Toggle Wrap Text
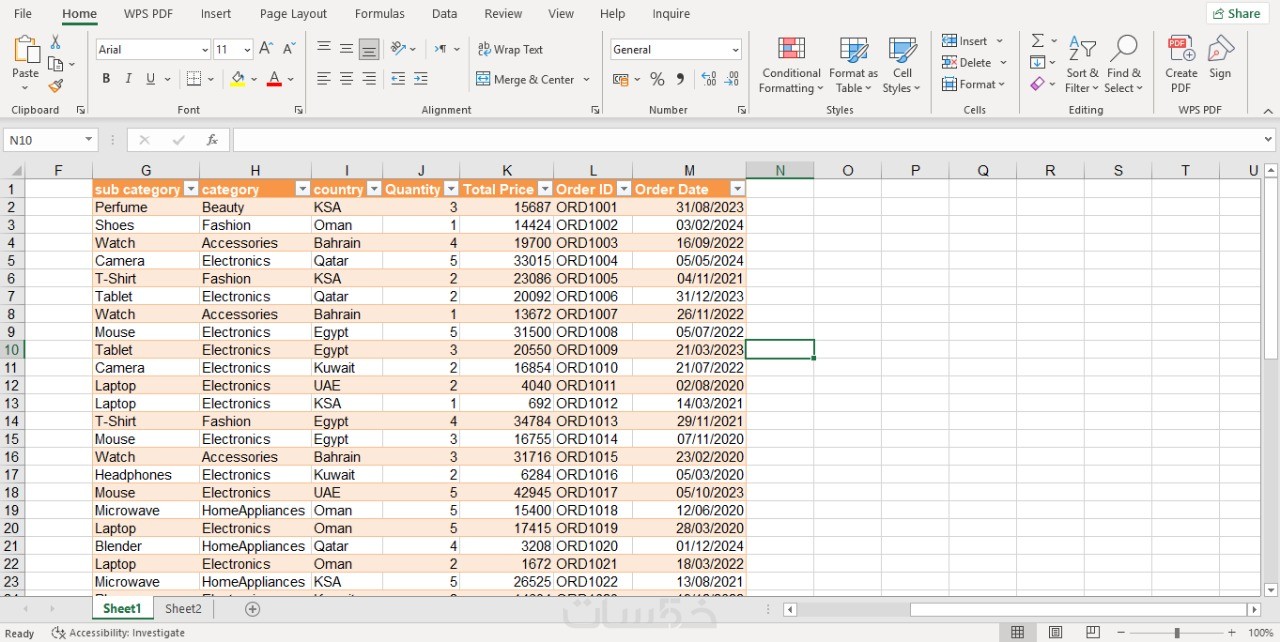The height and width of the screenshot is (642, 1280). [x=511, y=49]
